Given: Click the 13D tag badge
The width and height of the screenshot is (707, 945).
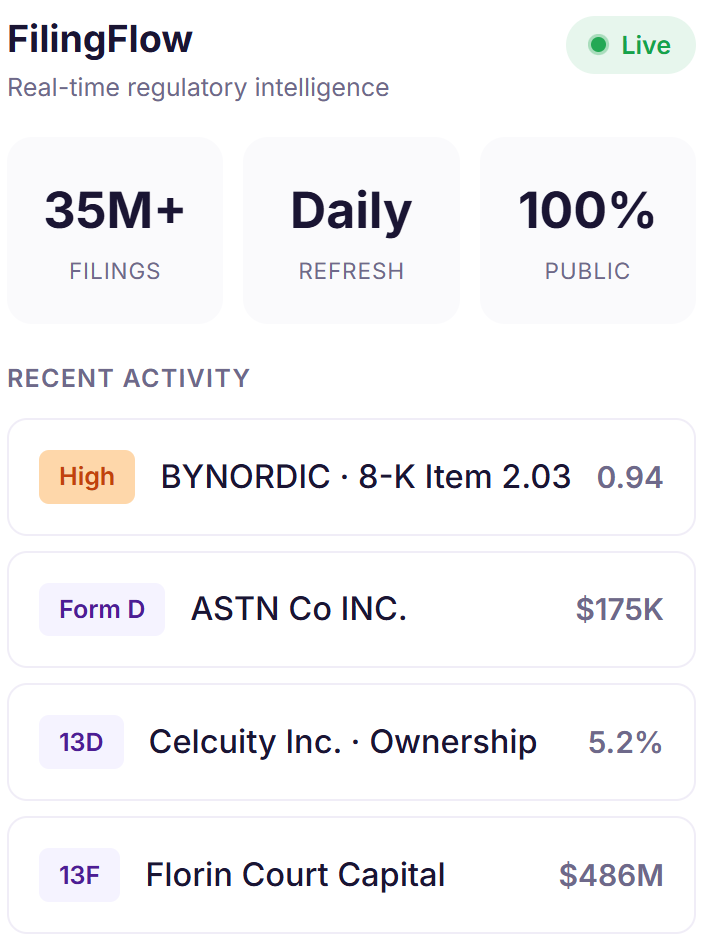Looking at the screenshot, I should point(81,742).
